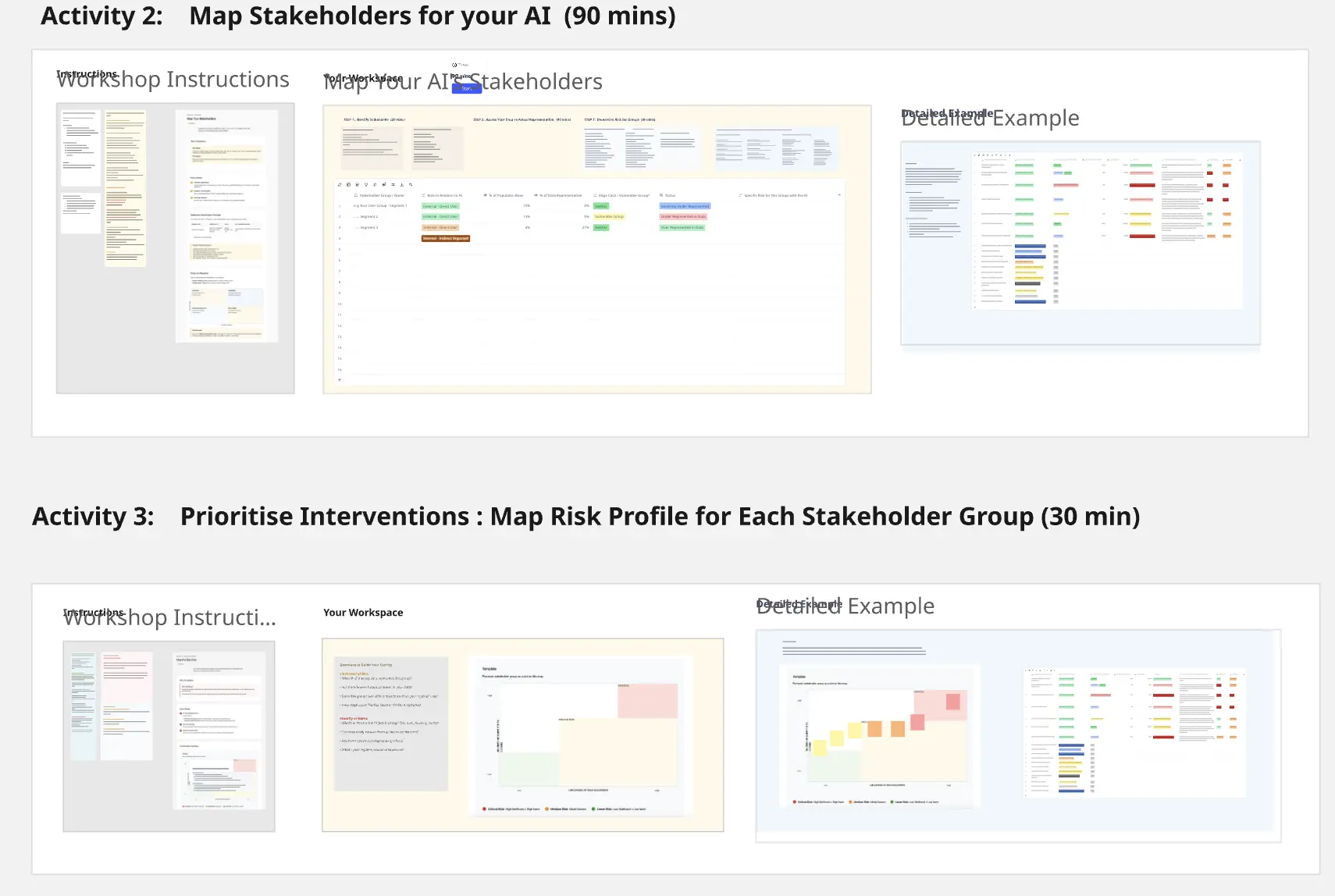
Task: Click the plus icon to add table column
Action: (839, 194)
